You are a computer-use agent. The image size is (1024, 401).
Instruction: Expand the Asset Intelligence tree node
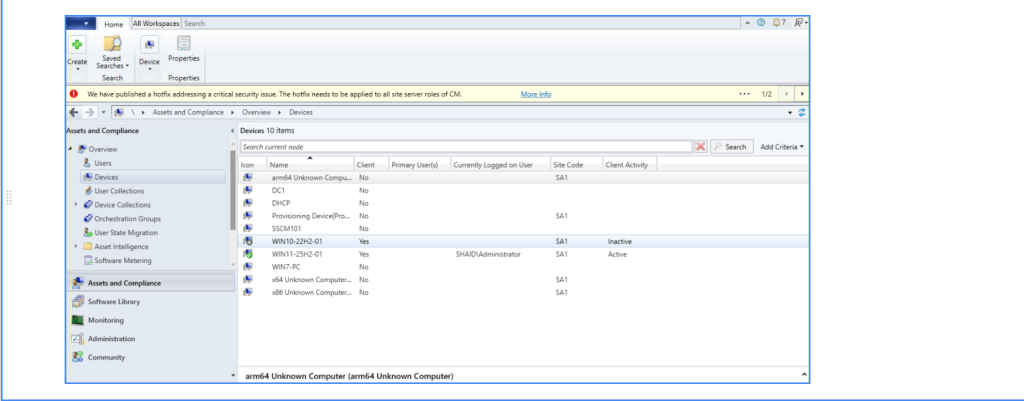click(x=76, y=246)
